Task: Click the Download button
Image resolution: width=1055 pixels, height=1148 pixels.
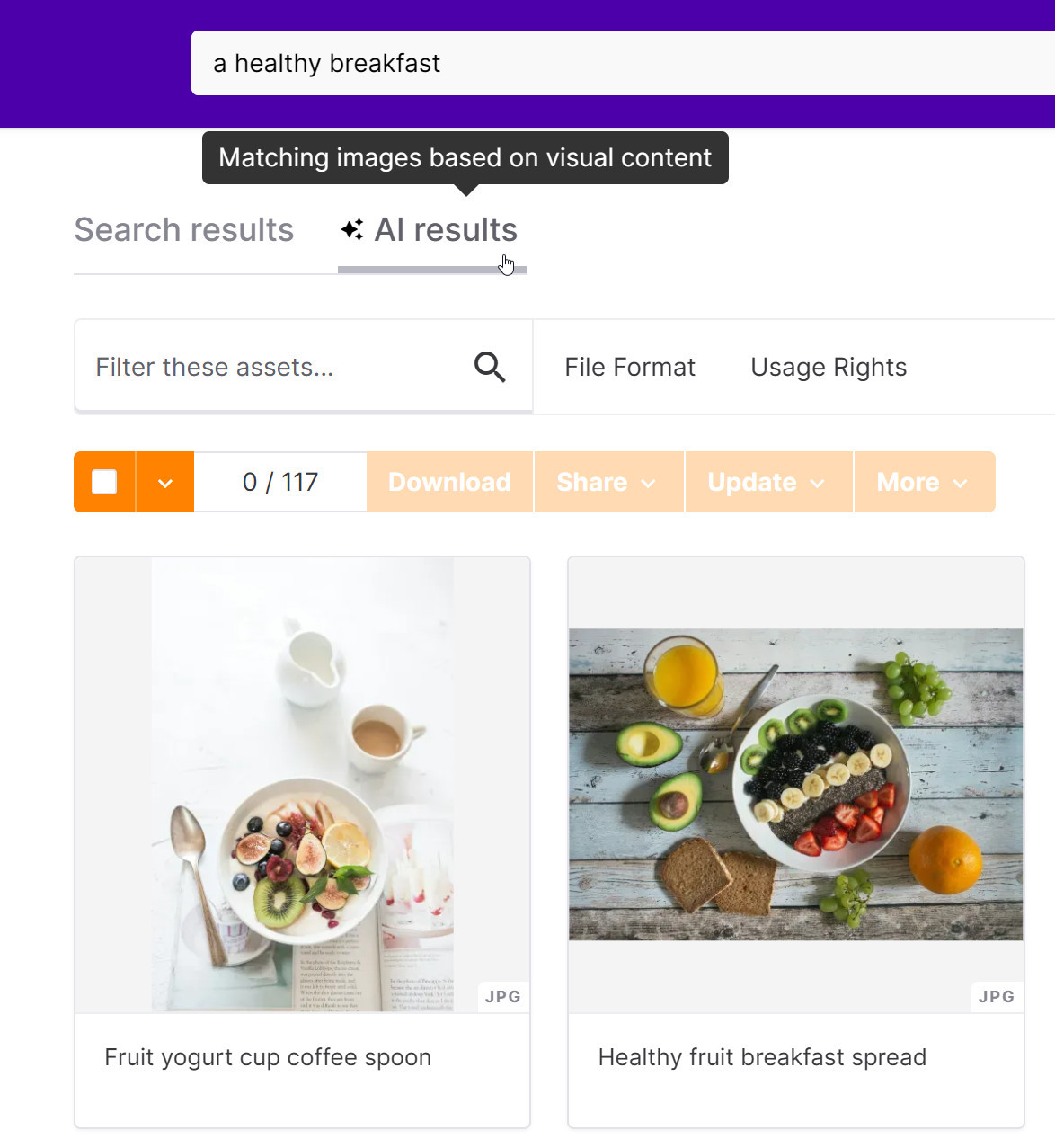Action: pos(449,482)
